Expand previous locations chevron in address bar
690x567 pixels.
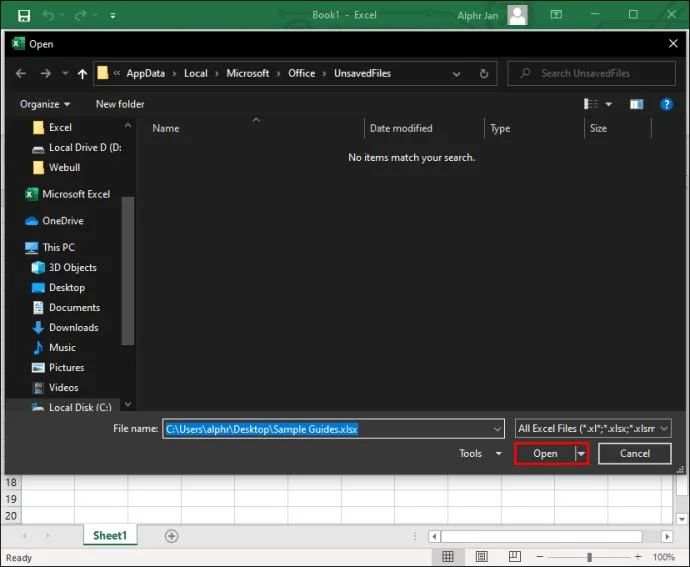pos(456,74)
